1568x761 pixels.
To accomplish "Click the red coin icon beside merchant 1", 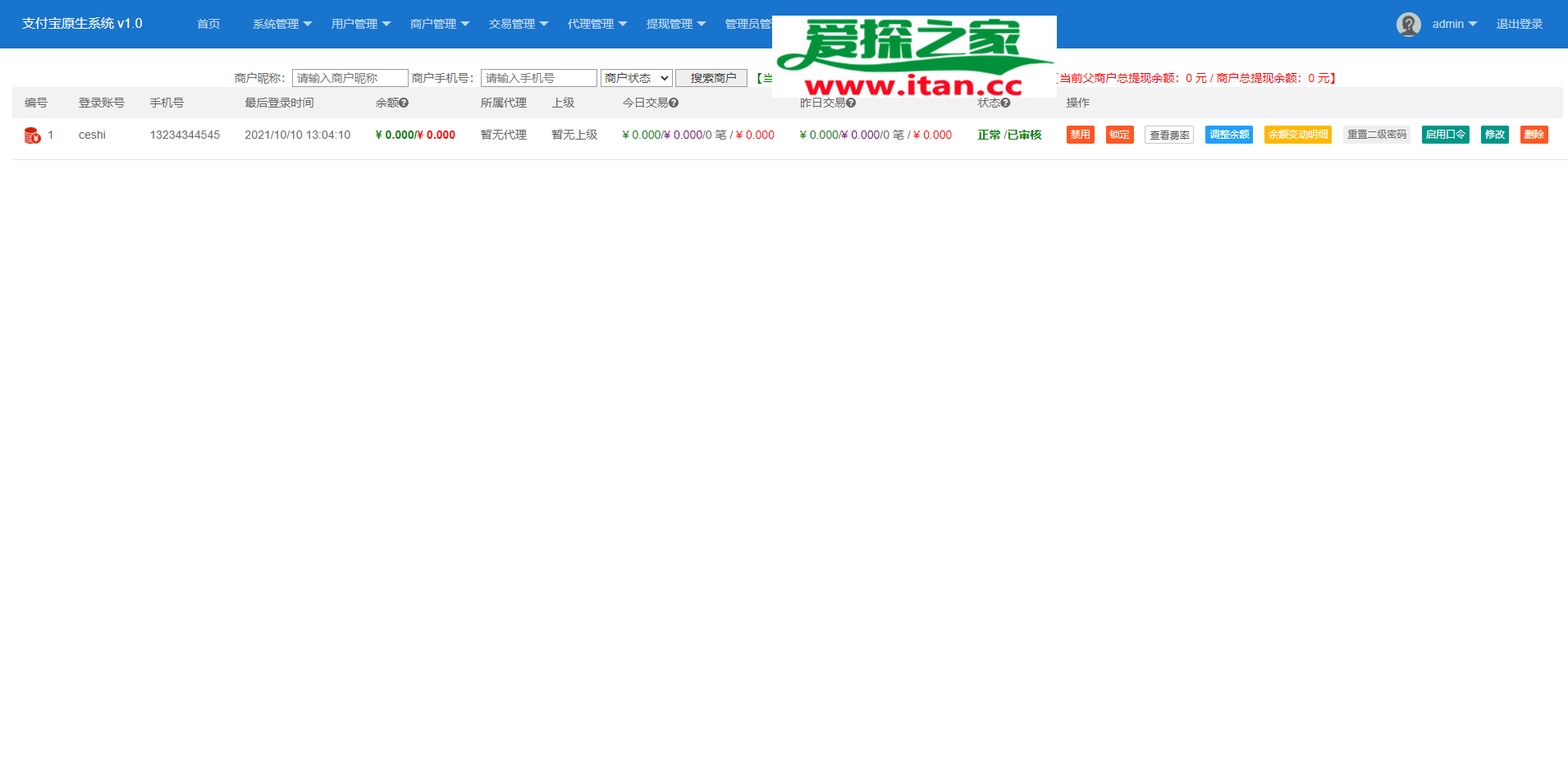I will [32, 135].
